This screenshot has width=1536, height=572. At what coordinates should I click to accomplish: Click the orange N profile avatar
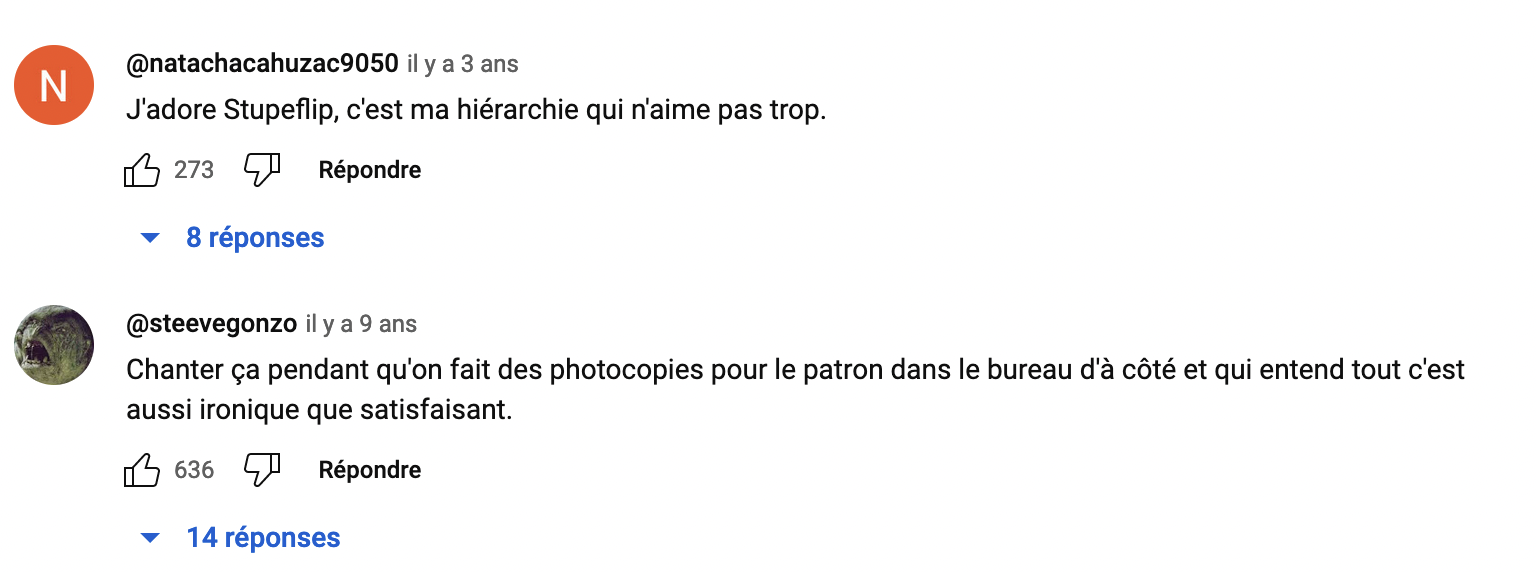[54, 85]
